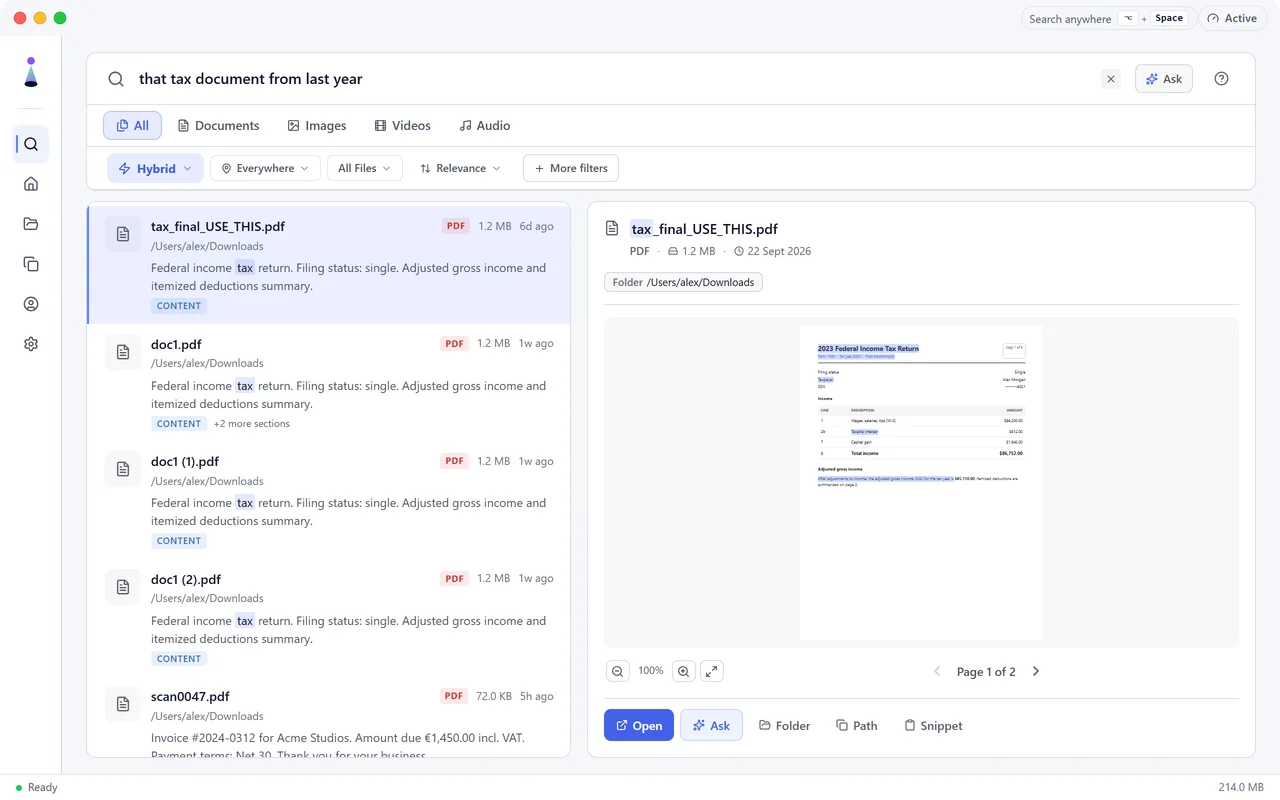Open the 'Search anywhere' shortcut field
Screen dimensions: 1280x800
click(x=1107, y=18)
